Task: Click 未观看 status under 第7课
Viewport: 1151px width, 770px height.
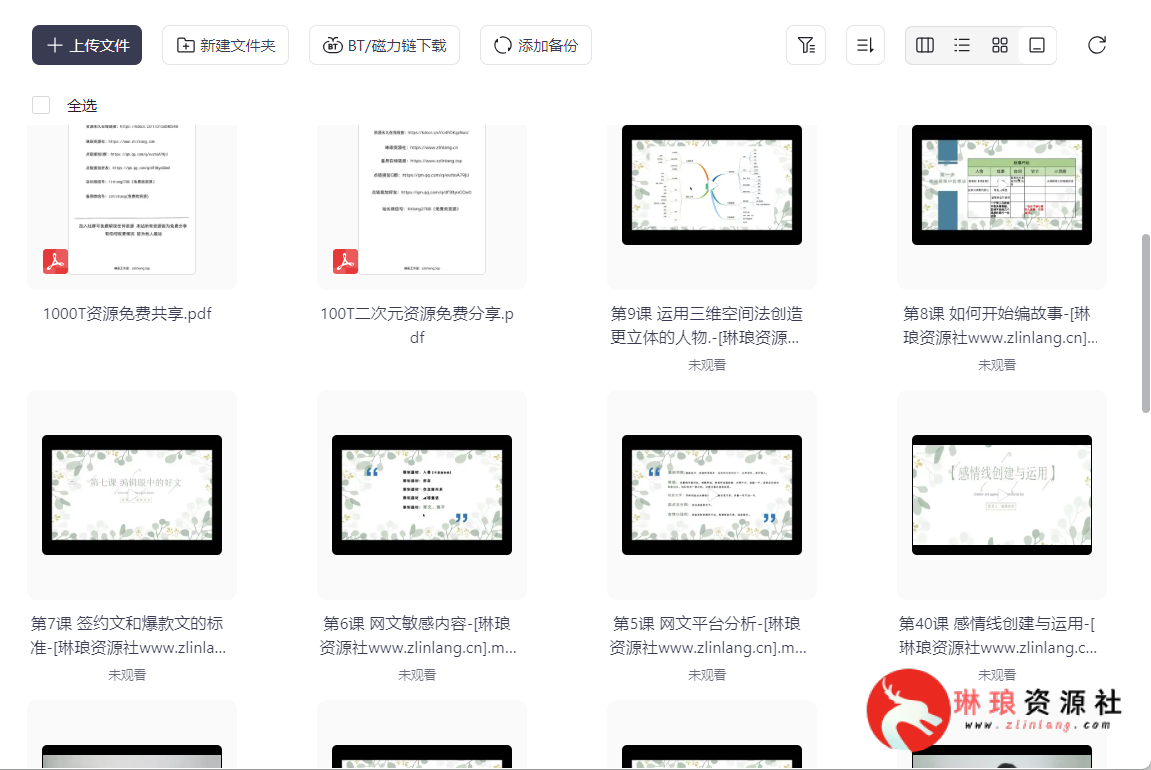Action: 127,675
